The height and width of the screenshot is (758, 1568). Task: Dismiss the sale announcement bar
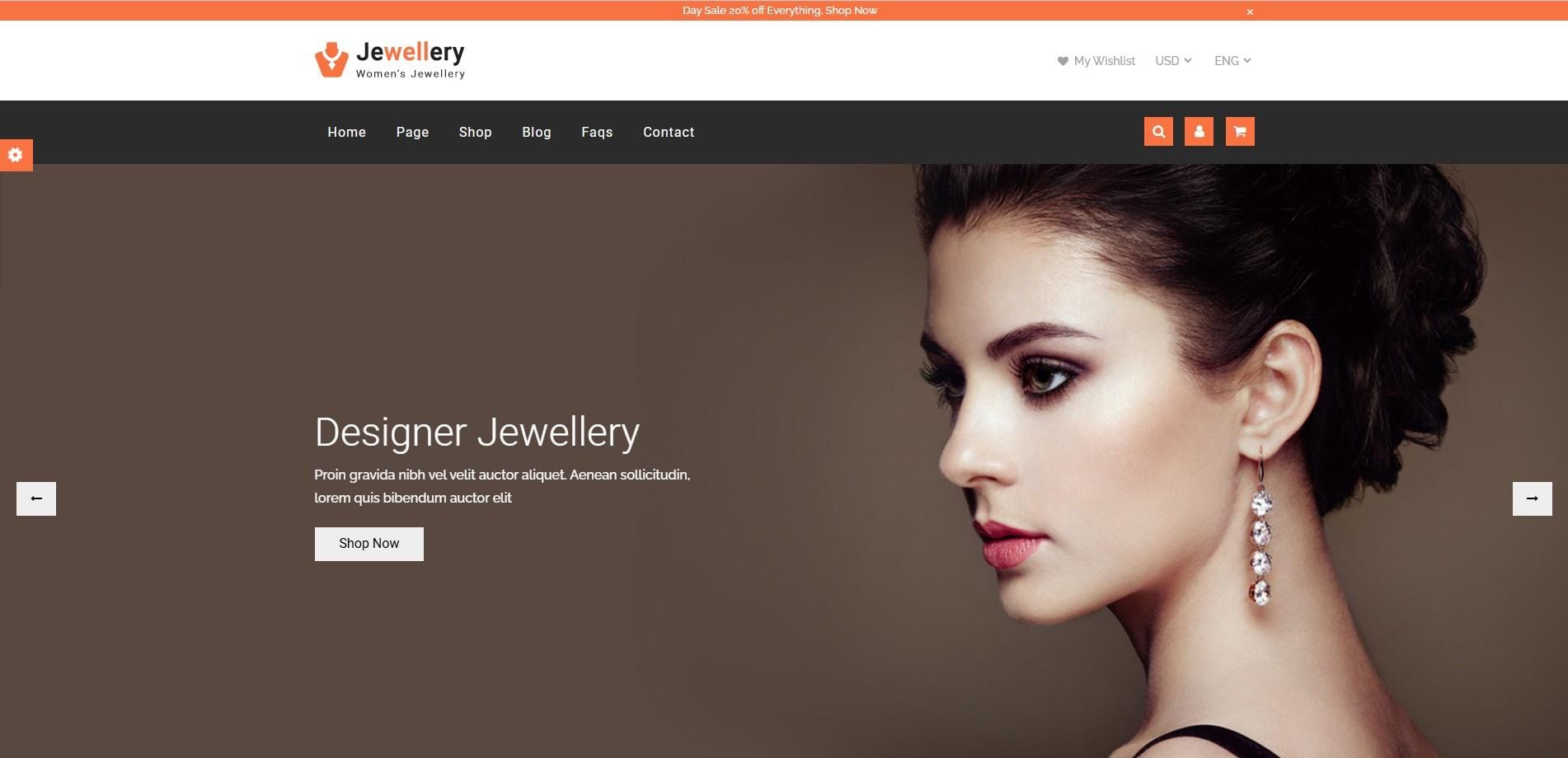tap(1250, 12)
